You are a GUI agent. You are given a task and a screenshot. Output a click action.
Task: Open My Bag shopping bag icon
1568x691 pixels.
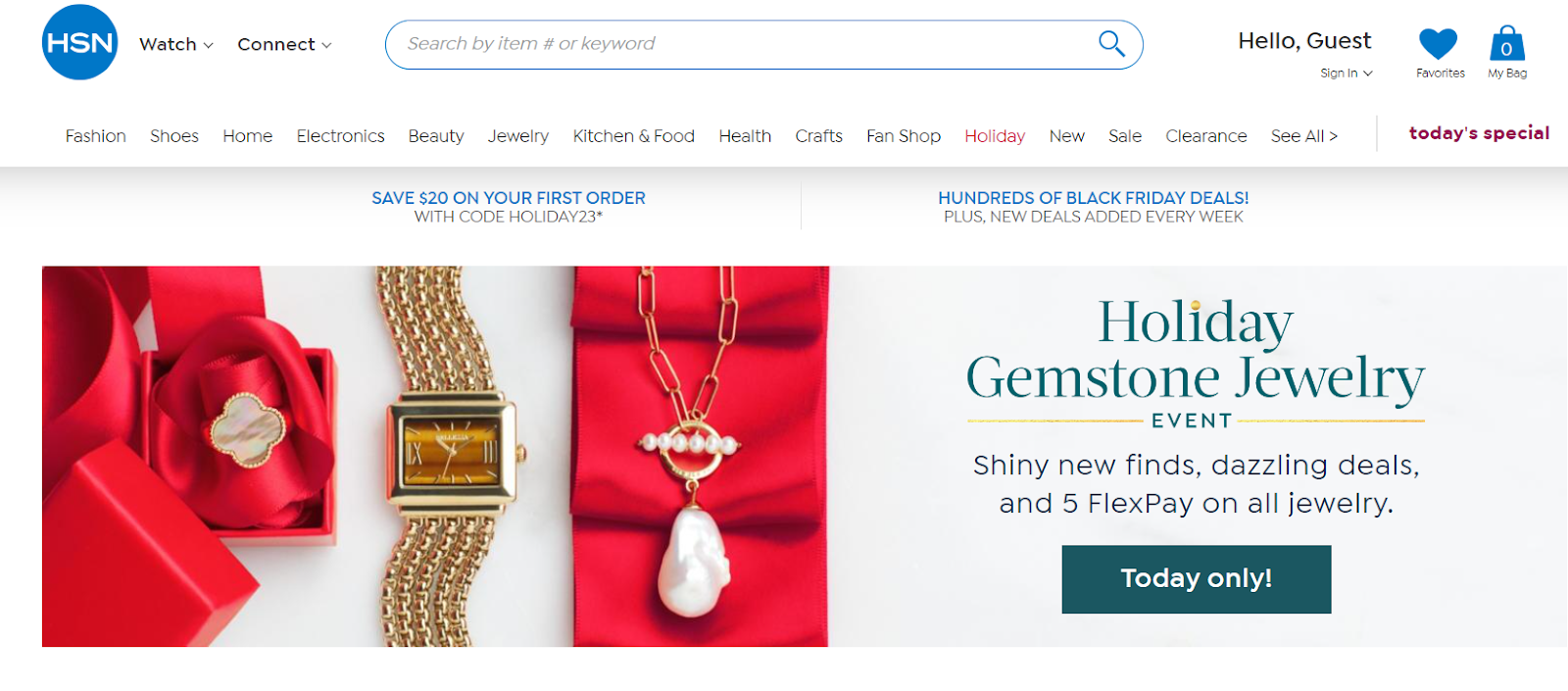click(x=1507, y=44)
